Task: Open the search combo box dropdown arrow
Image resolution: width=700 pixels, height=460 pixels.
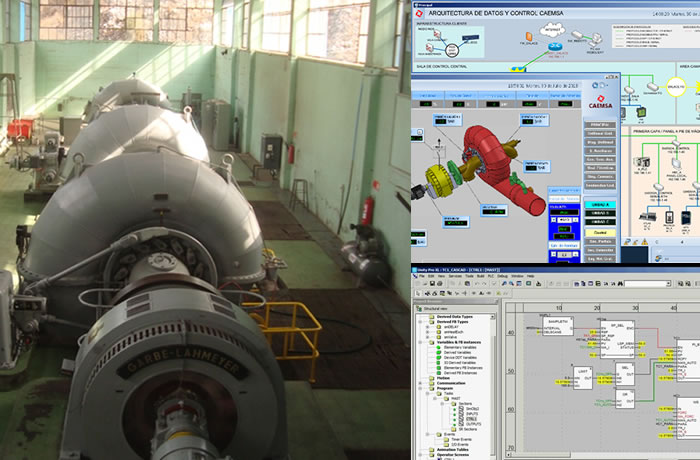Action: tap(668, 284)
